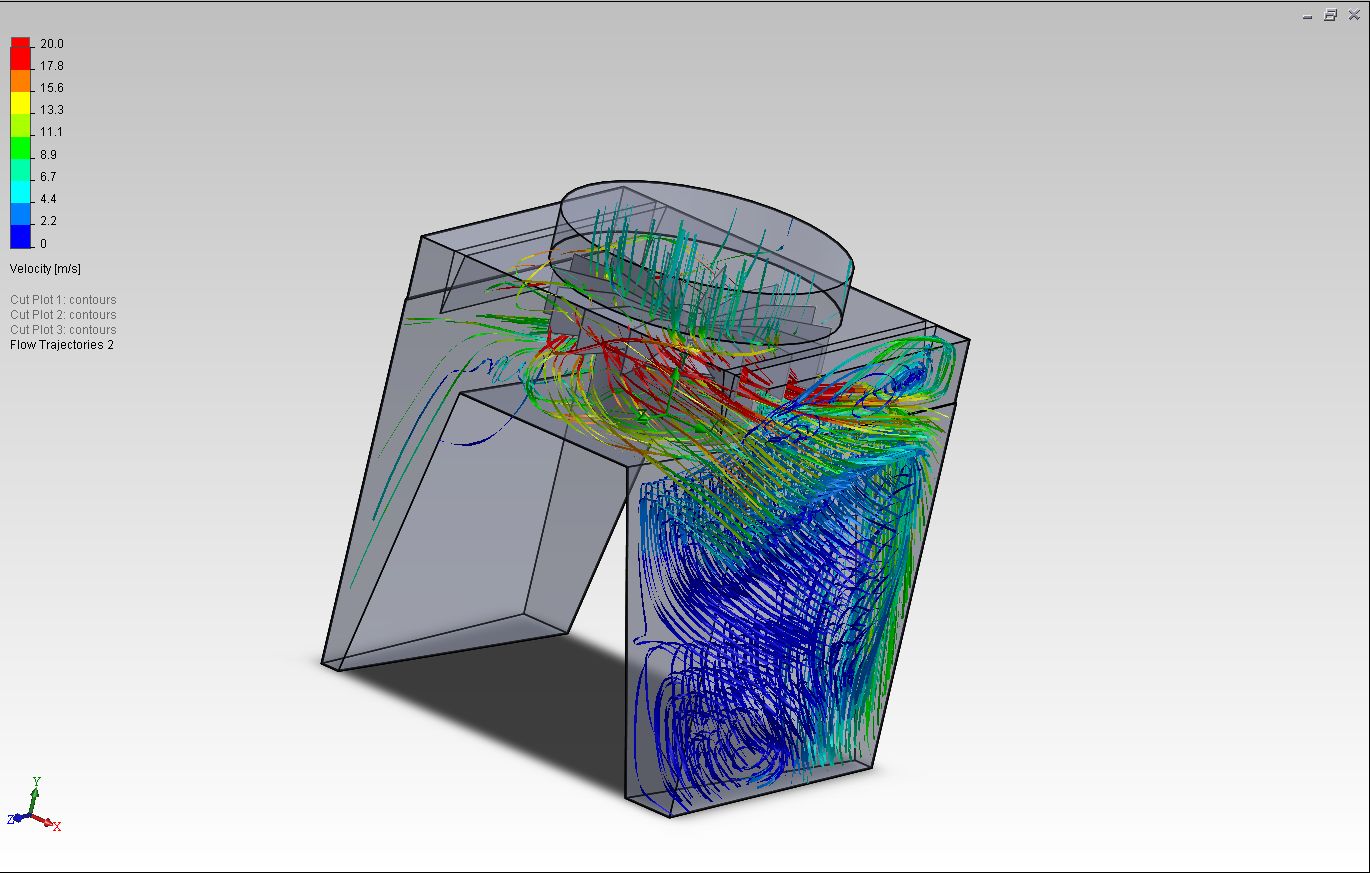The height and width of the screenshot is (873, 1370).
Task: Select the legend value 2.2
Action: point(49,221)
